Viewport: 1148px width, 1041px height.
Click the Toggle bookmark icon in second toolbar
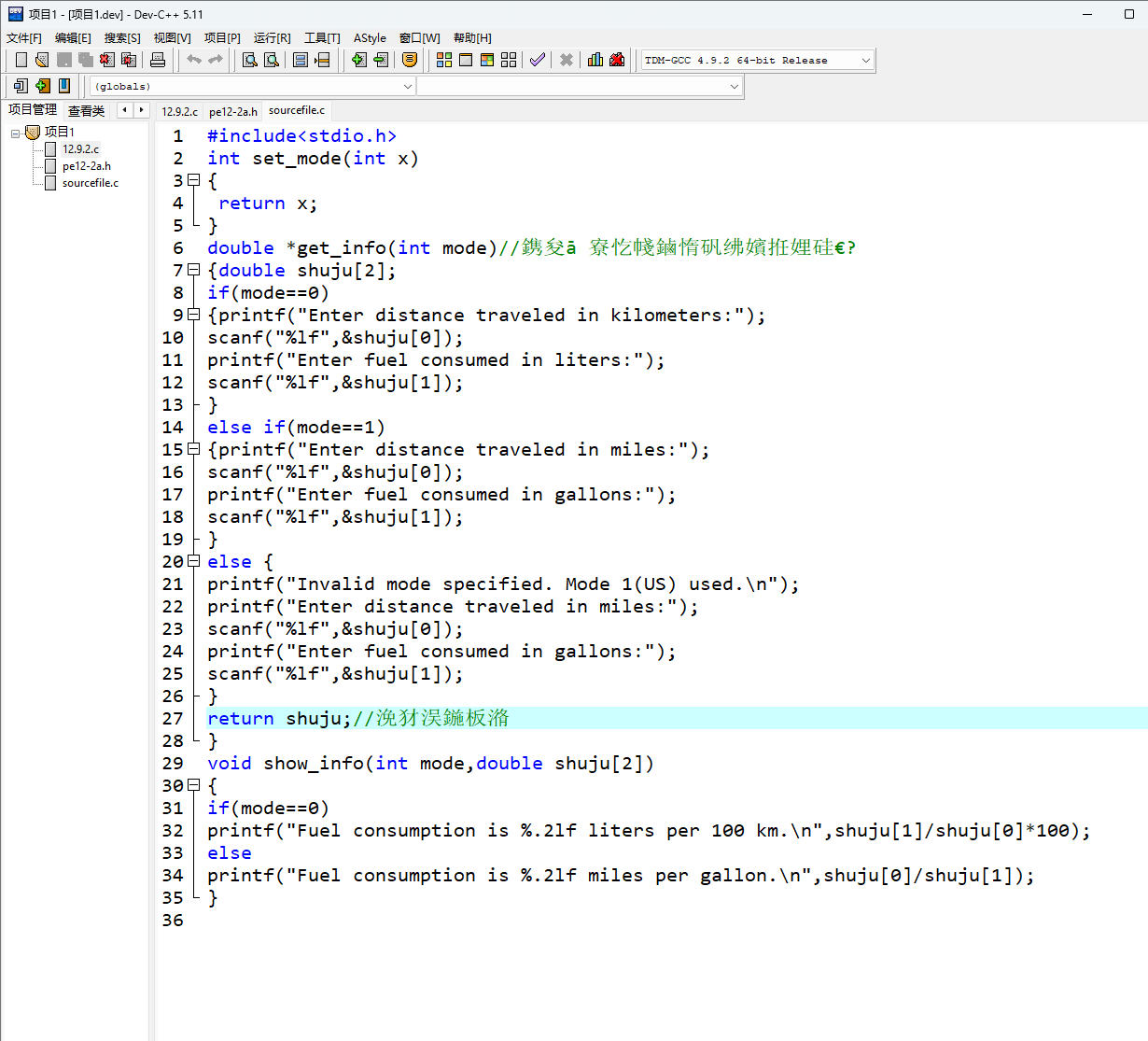(42, 86)
